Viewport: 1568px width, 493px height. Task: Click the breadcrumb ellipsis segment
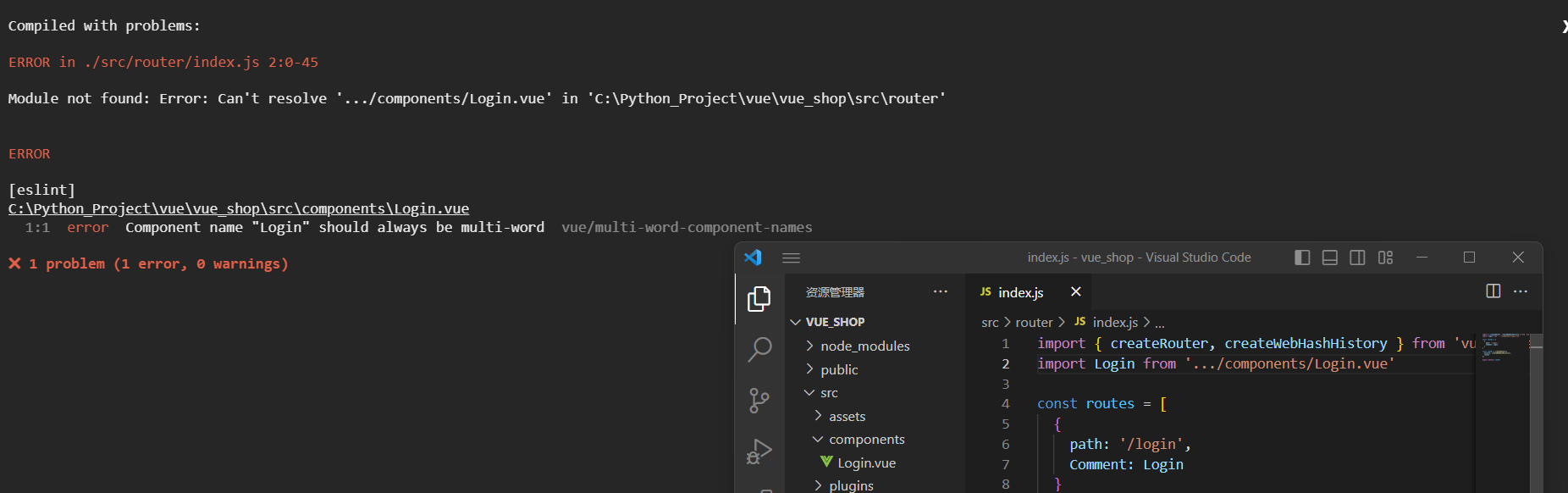(1160, 324)
